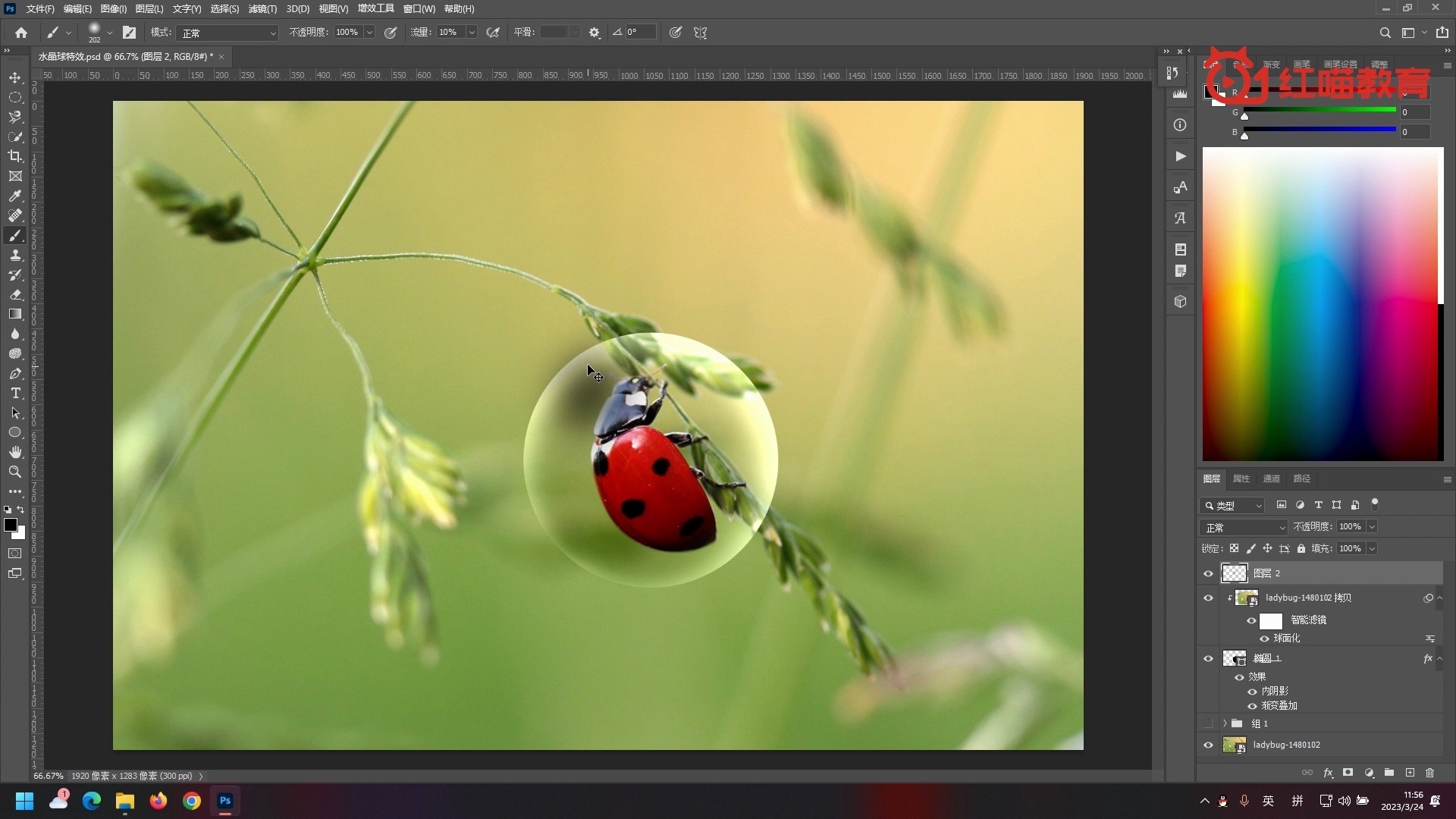This screenshot has height=819, width=1456.
Task: Open the brush blend mode dropdown
Action: (x=227, y=33)
